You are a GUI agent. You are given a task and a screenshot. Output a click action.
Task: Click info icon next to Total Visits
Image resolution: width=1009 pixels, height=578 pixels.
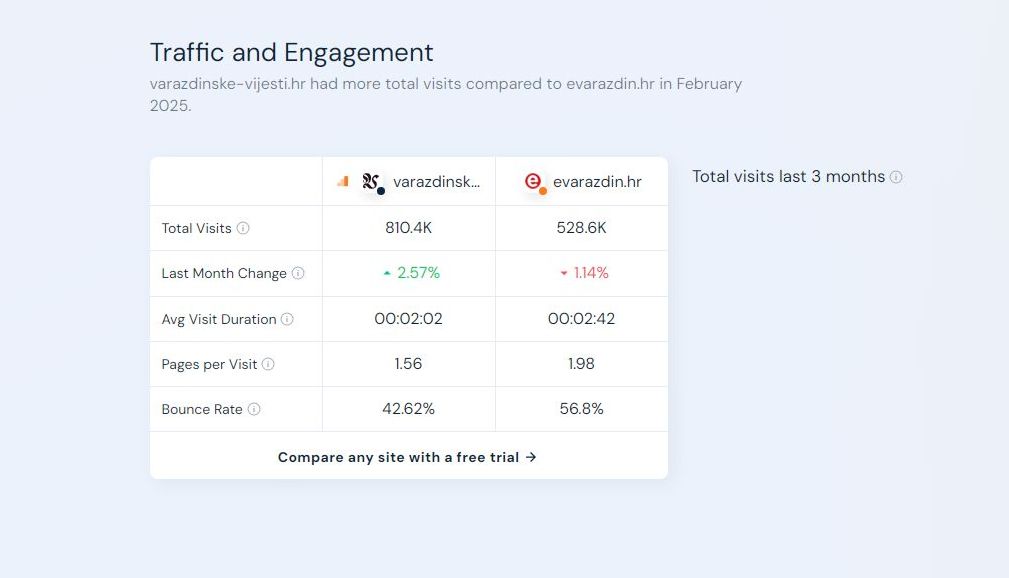click(243, 228)
